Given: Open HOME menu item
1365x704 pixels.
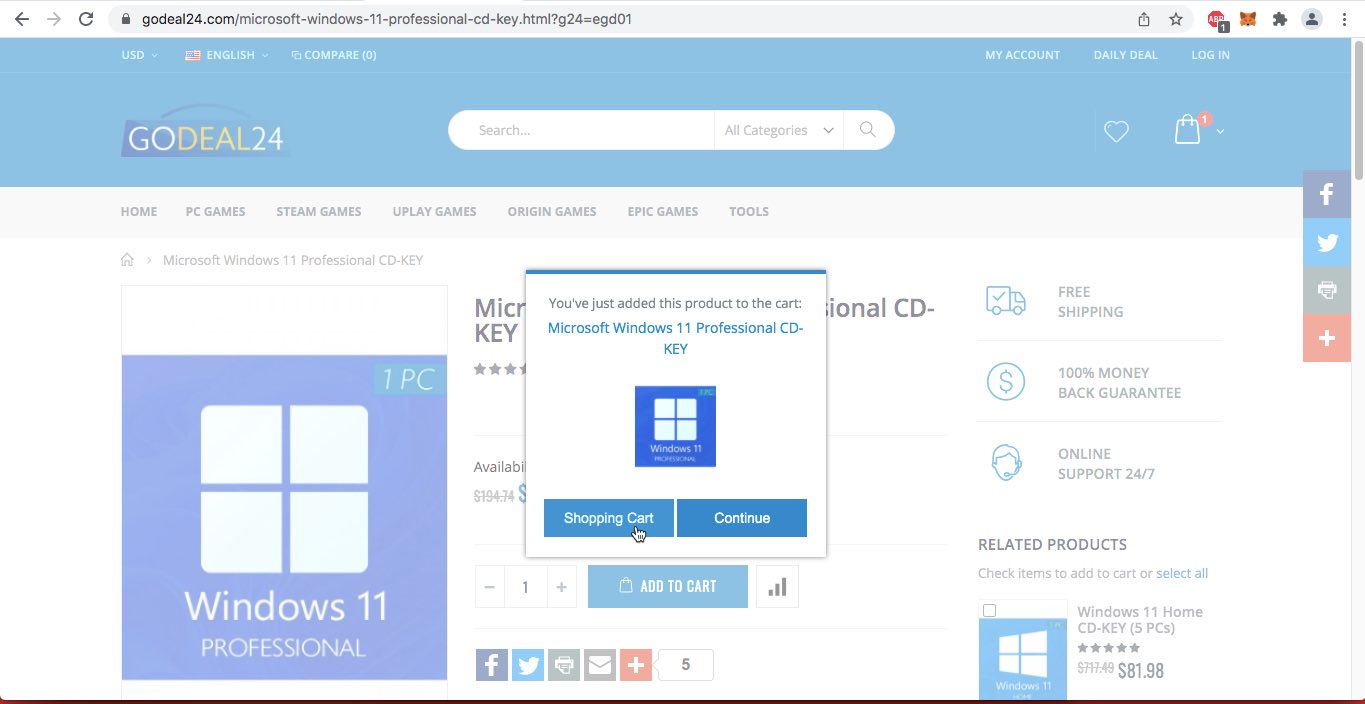Looking at the screenshot, I should (x=139, y=211).
